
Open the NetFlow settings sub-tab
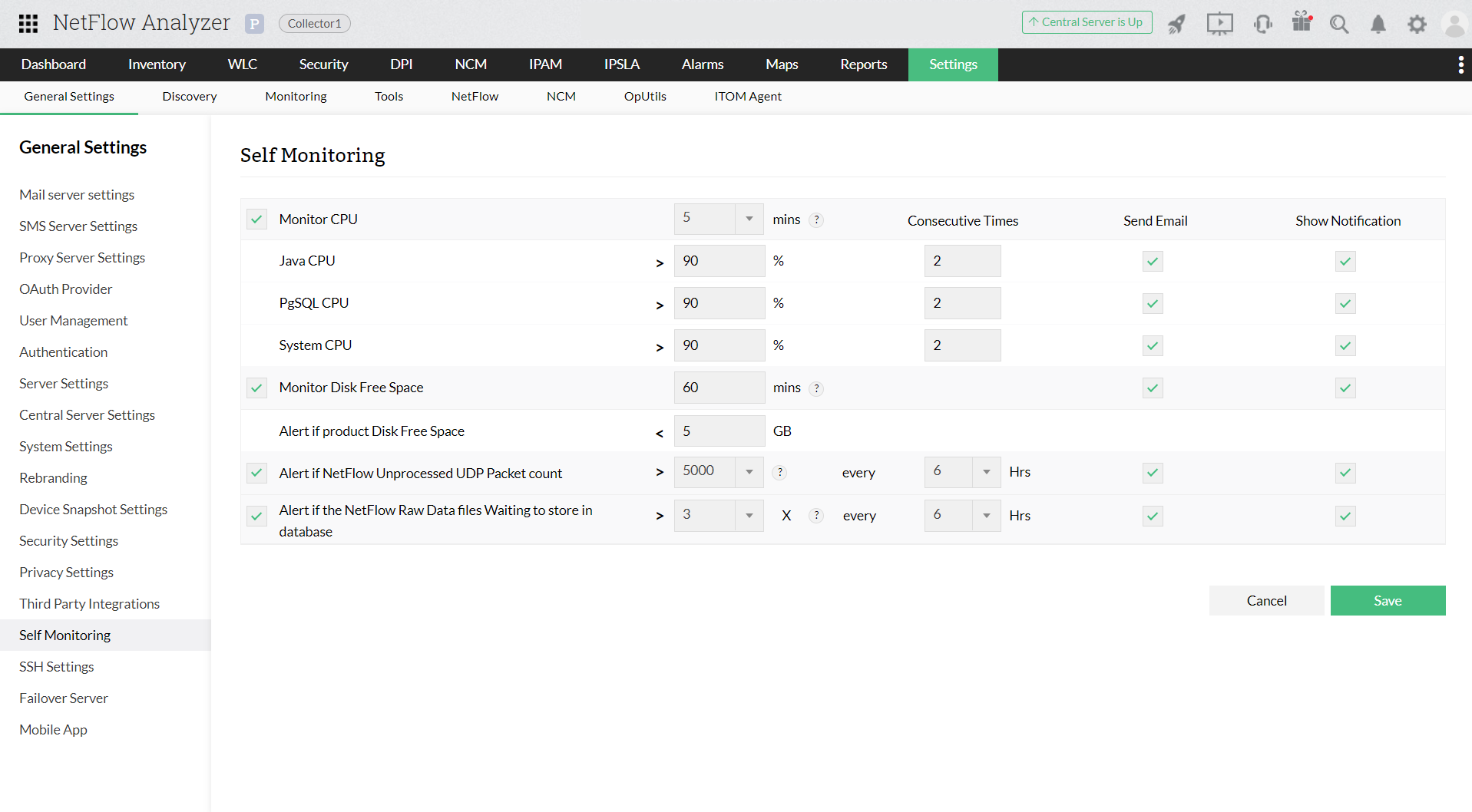coord(475,97)
